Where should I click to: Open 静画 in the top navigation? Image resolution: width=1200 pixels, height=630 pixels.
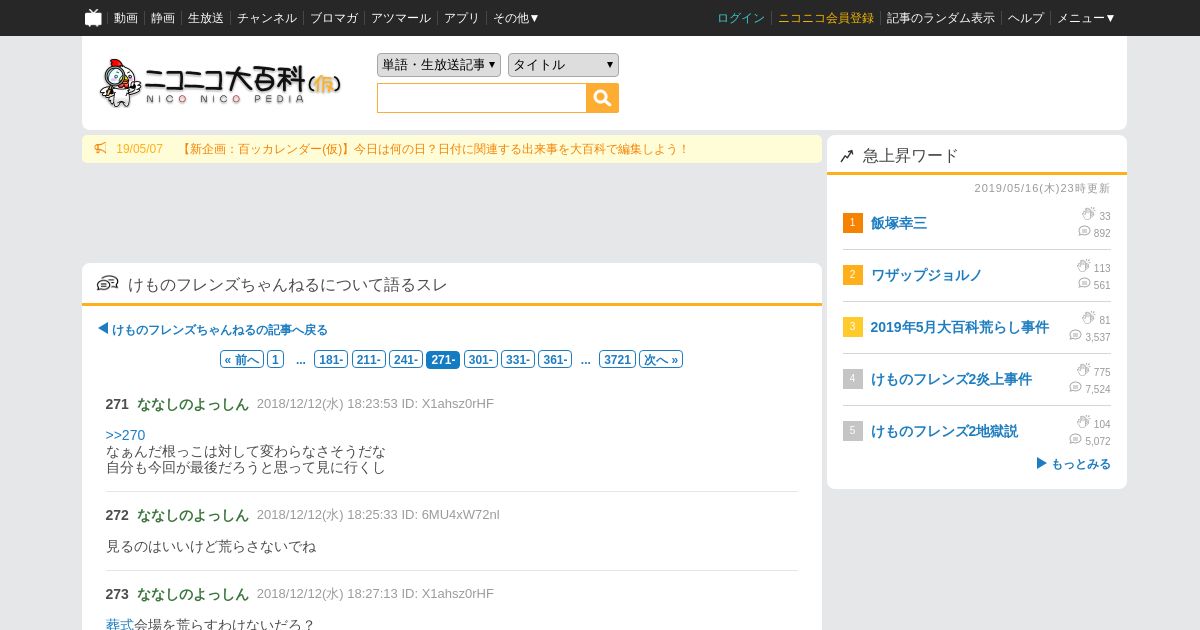pos(163,18)
